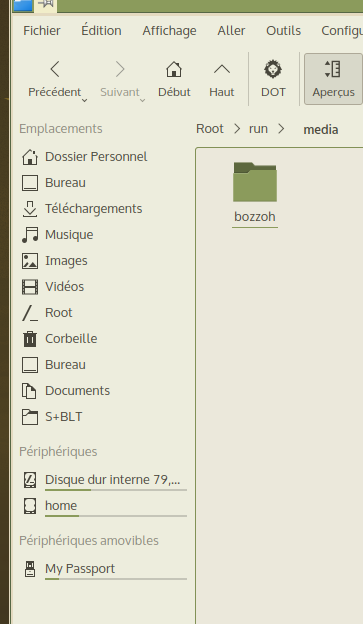Select the bozzoh folder
The image size is (363, 624).
click(255, 194)
